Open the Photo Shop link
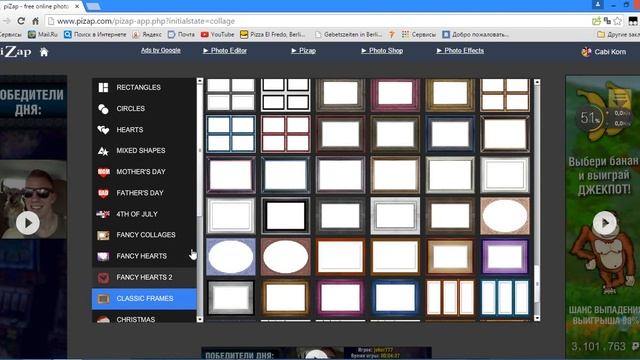 click(382, 51)
